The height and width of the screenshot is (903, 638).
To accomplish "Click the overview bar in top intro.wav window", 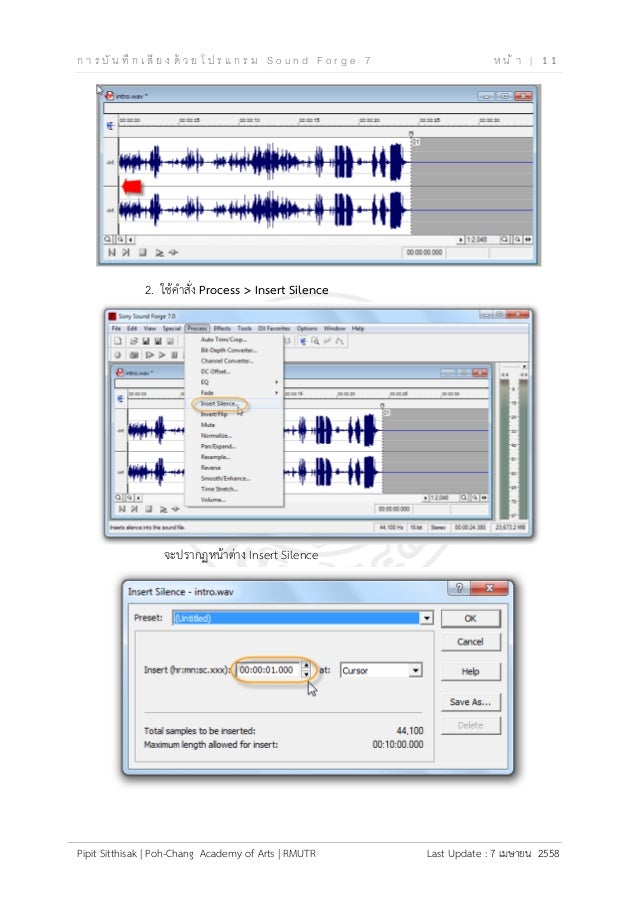I will pos(318,108).
